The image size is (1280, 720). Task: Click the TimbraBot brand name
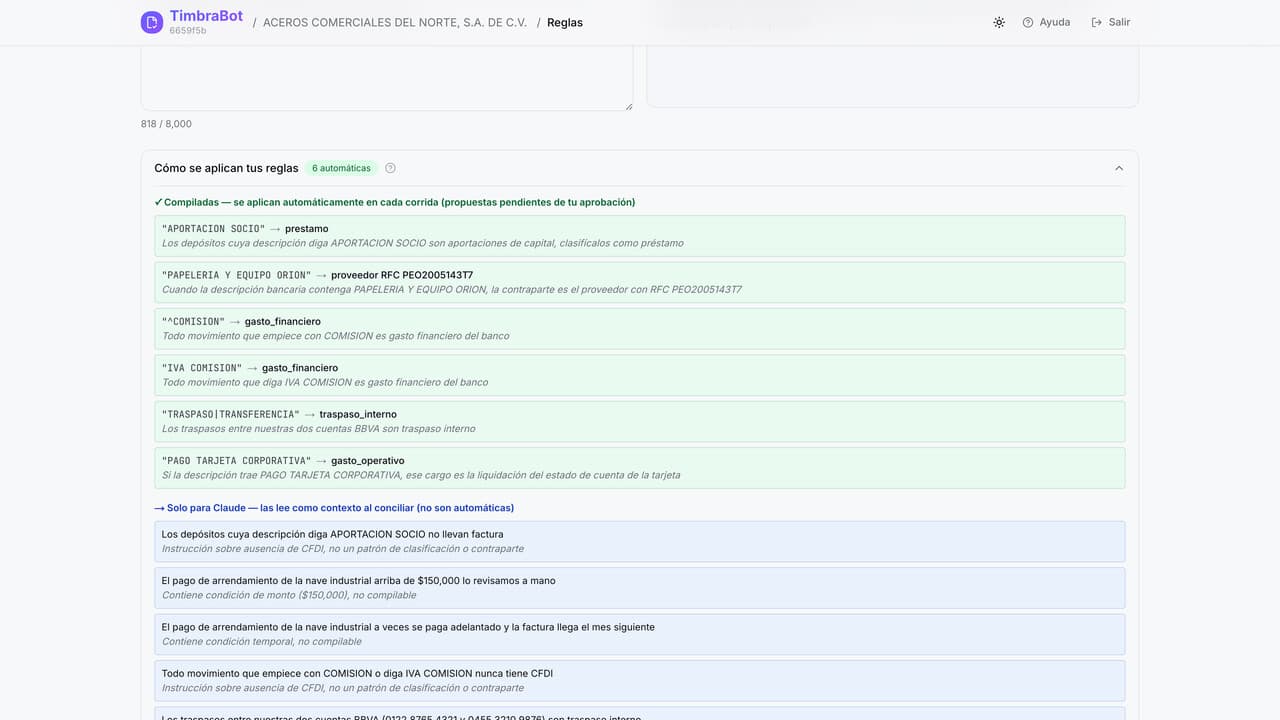[x=206, y=16]
